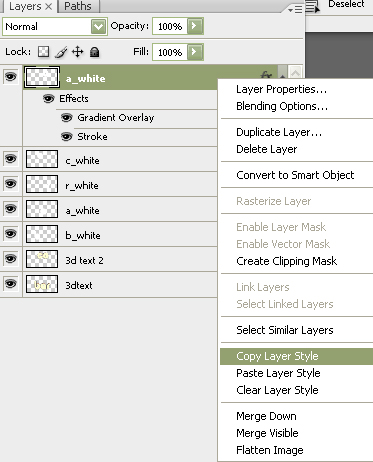The height and width of the screenshot is (462, 373).
Task: Select the lower a_white layer name
Action: click(82, 210)
